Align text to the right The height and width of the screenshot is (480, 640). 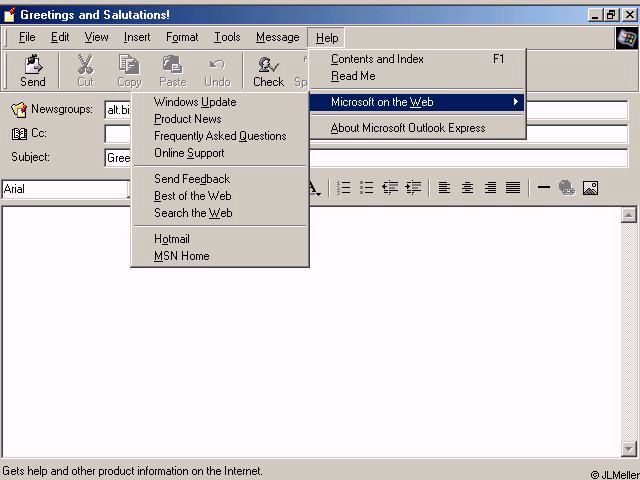coord(490,188)
